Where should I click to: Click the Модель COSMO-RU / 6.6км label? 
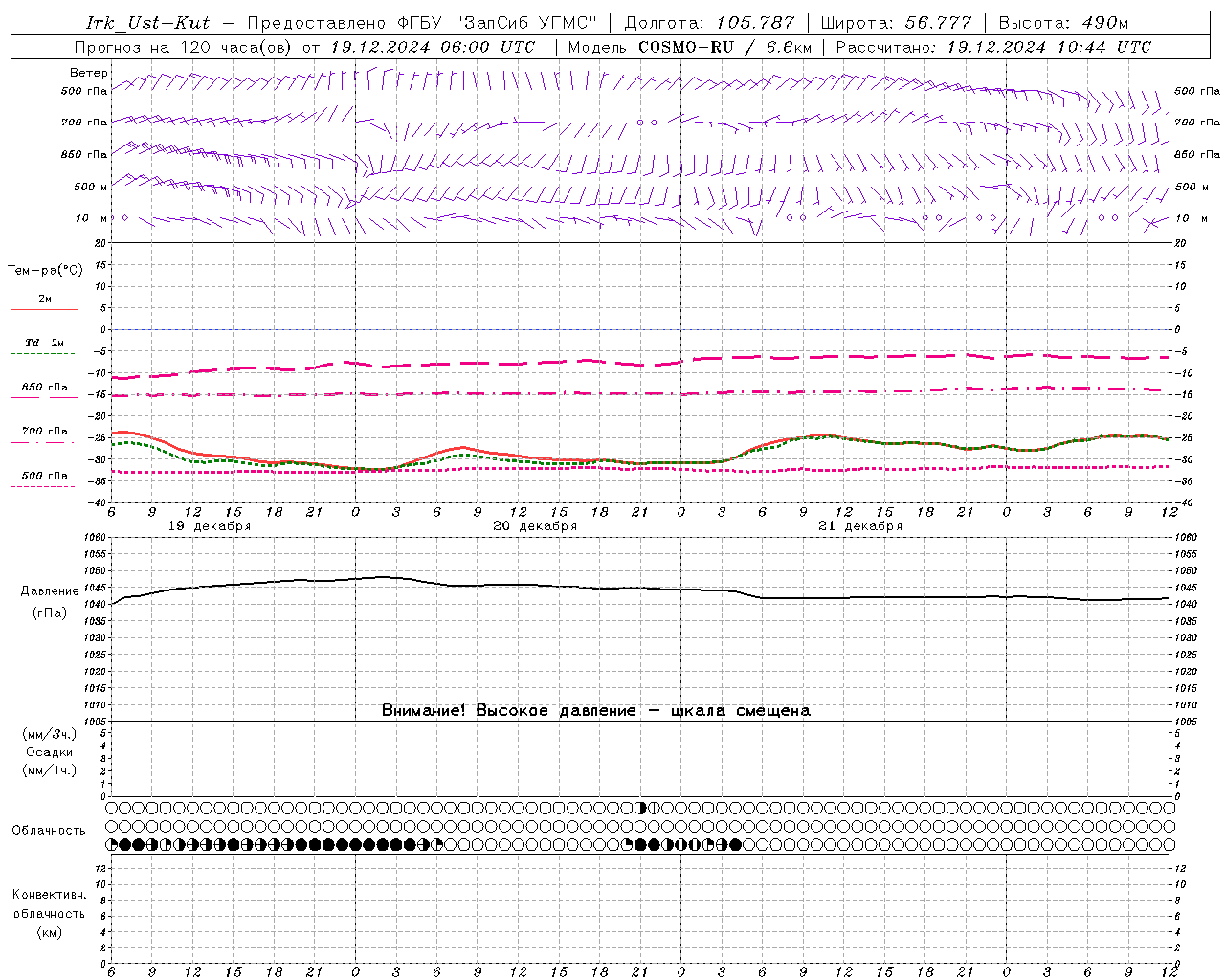(x=689, y=47)
